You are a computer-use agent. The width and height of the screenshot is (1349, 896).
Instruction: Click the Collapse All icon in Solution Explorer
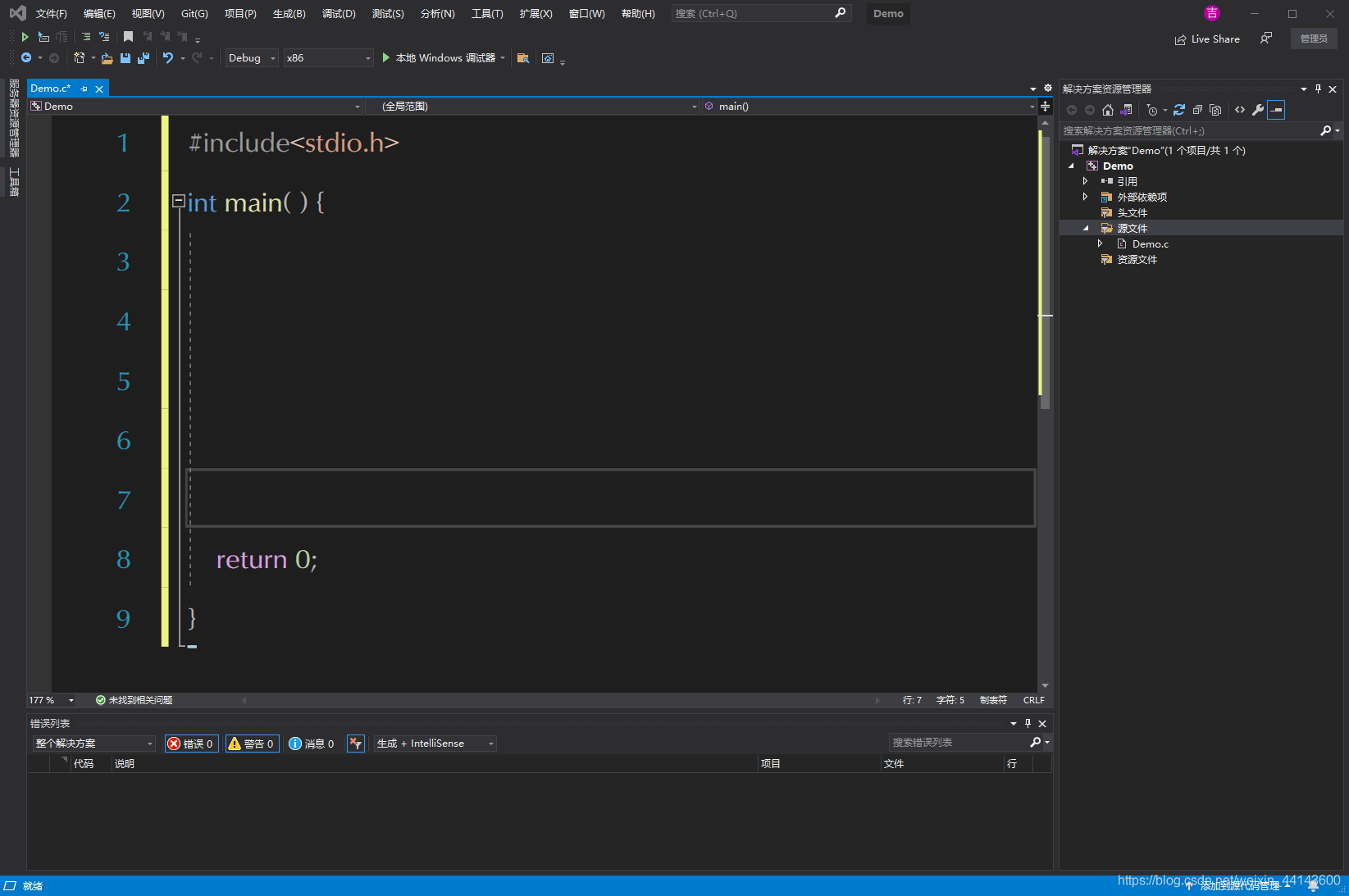click(1197, 110)
